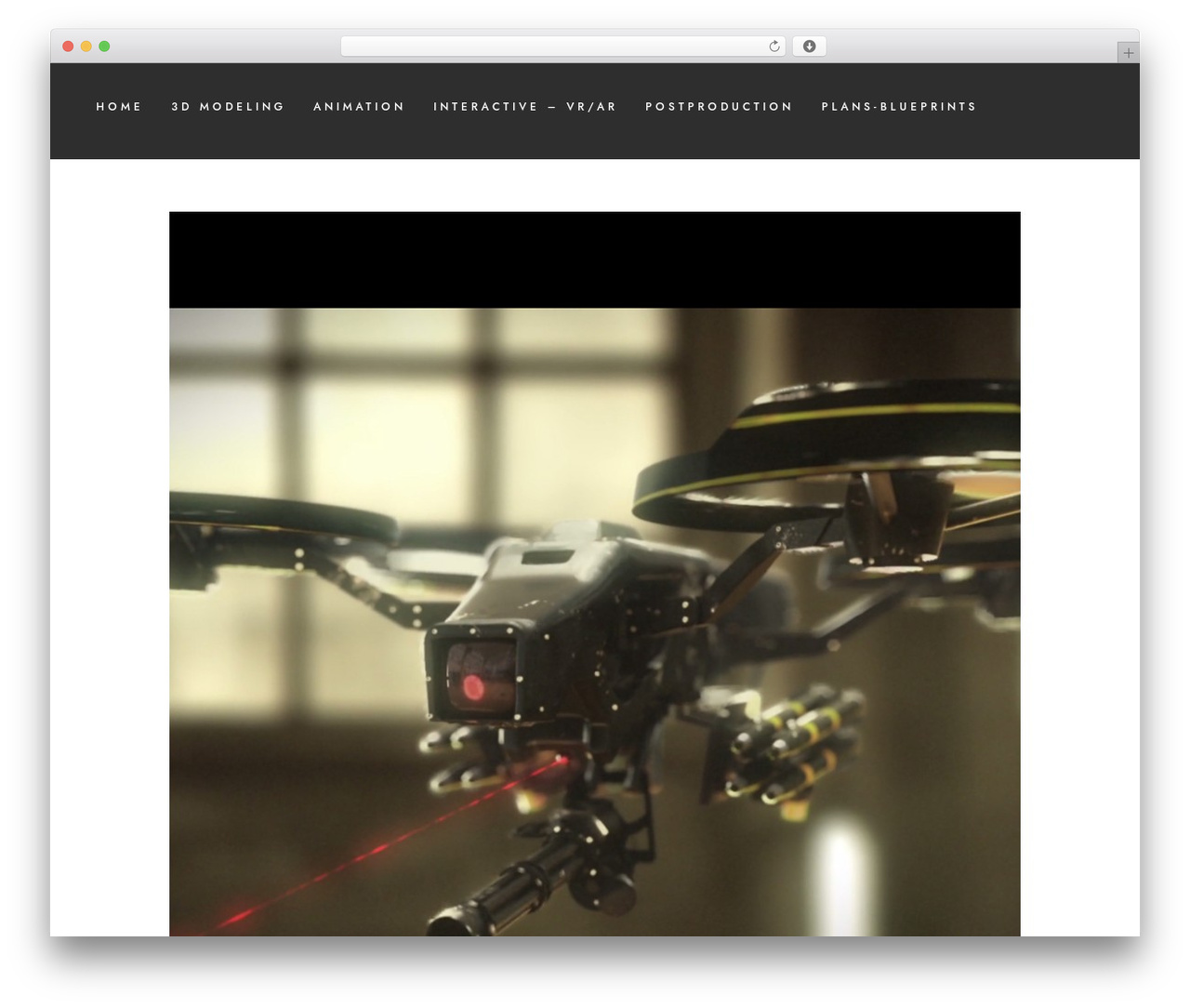
Task: Open the Home menu item
Action: click(x=119, y=107)
